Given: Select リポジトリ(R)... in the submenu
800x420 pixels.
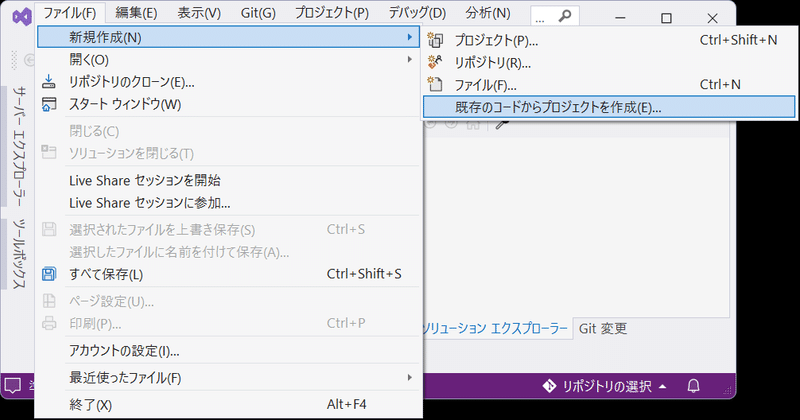Looking at the screenshot, I should coord(609,62).
